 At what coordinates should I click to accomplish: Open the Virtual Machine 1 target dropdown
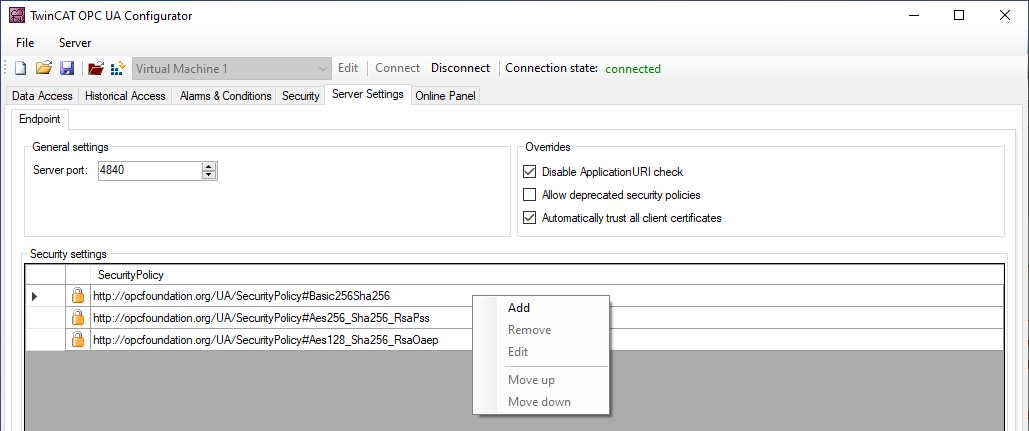click(232, 68)
